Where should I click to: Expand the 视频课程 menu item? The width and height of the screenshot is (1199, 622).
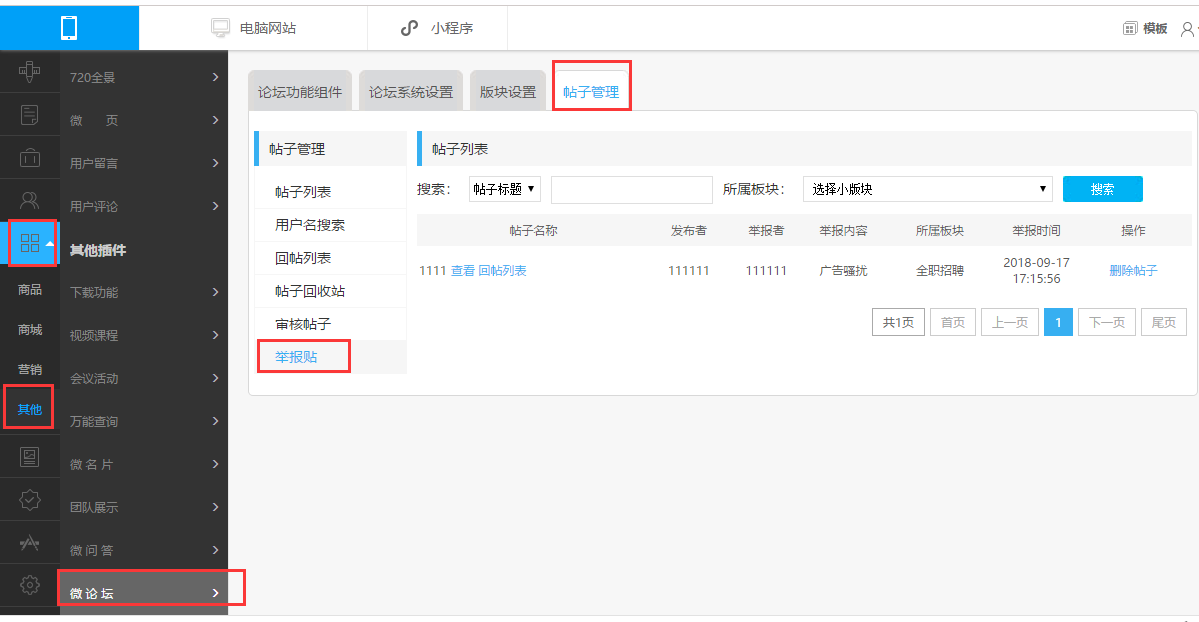[x=144, y=335]
